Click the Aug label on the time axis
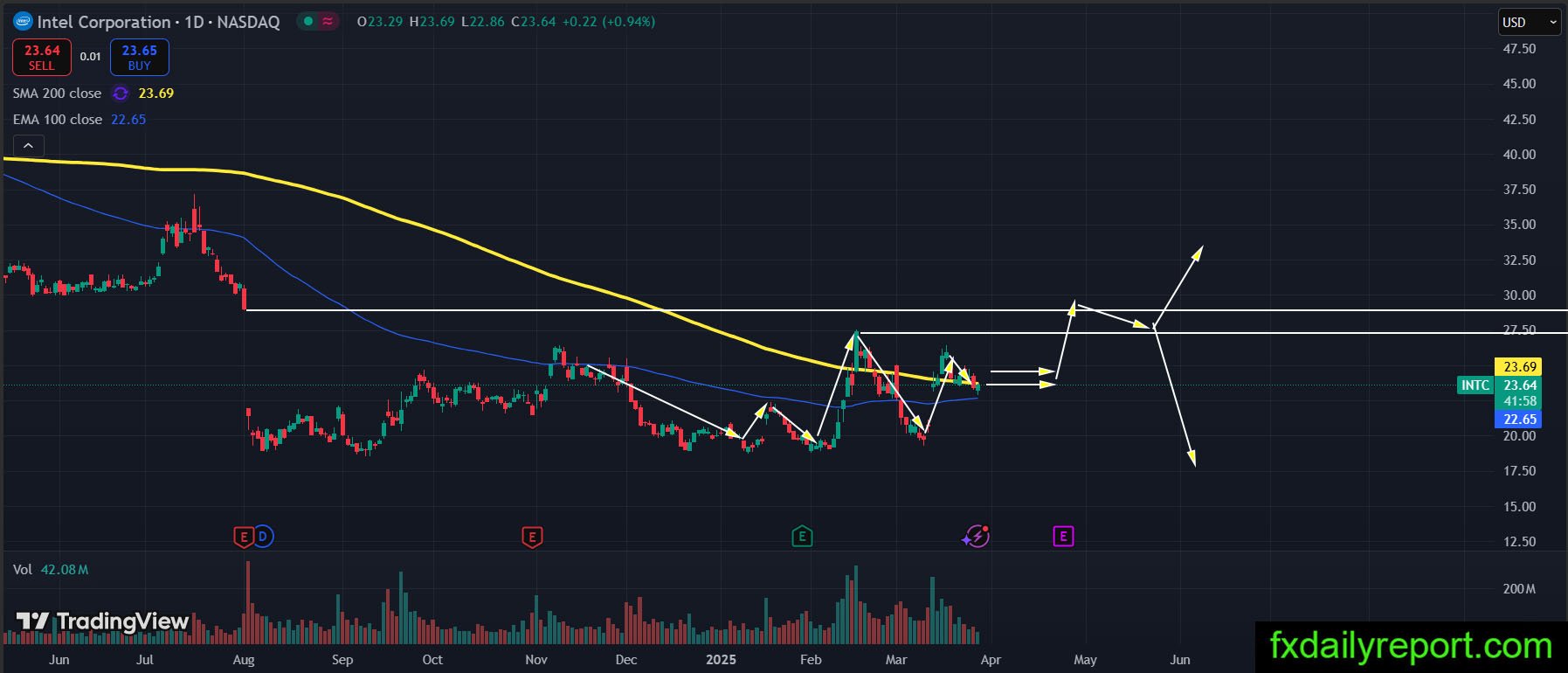Image resolution: width=1568 pixels, height=673 pixels. (244, 660)
